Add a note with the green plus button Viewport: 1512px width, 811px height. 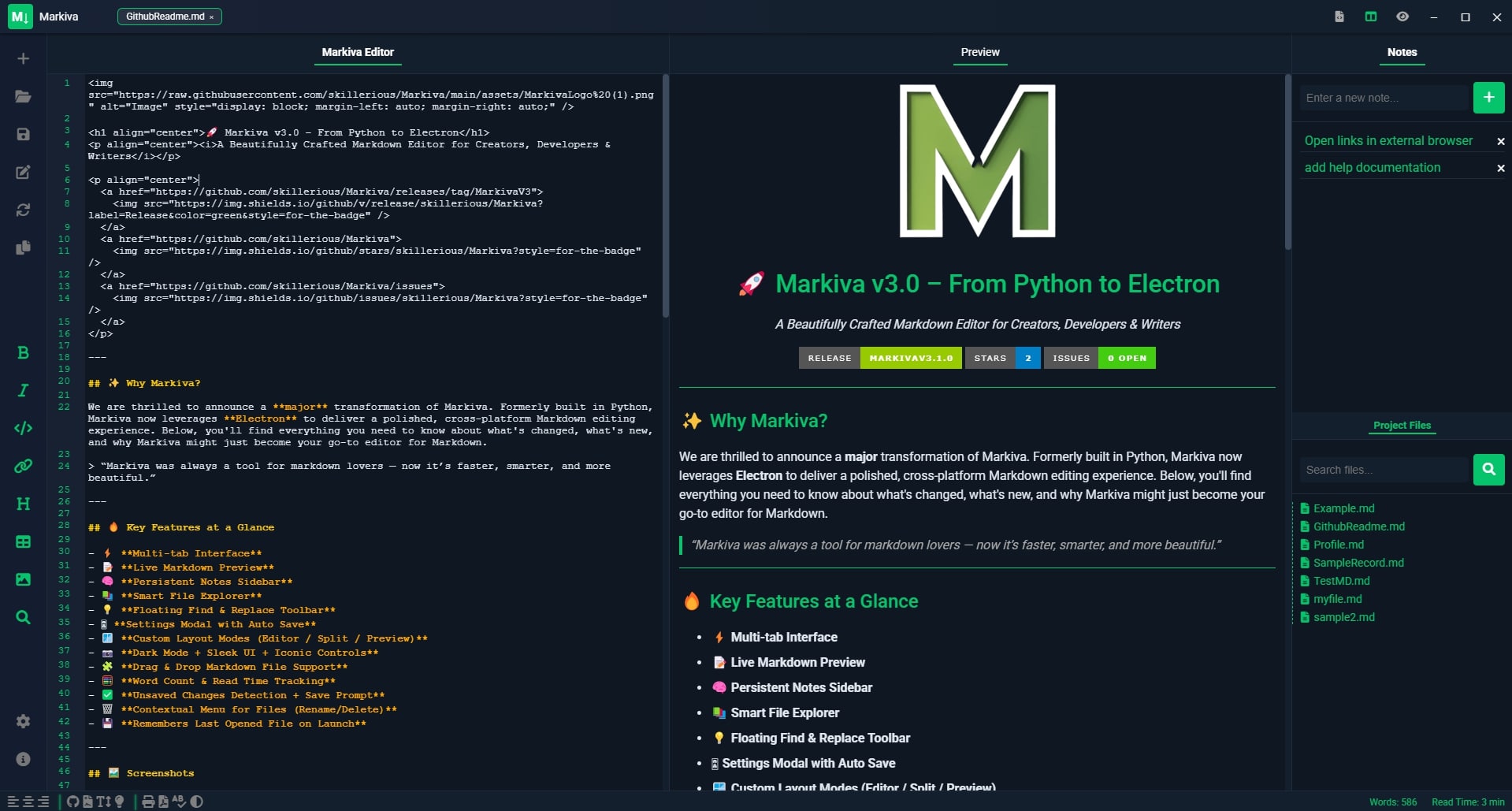[1488, 98]
